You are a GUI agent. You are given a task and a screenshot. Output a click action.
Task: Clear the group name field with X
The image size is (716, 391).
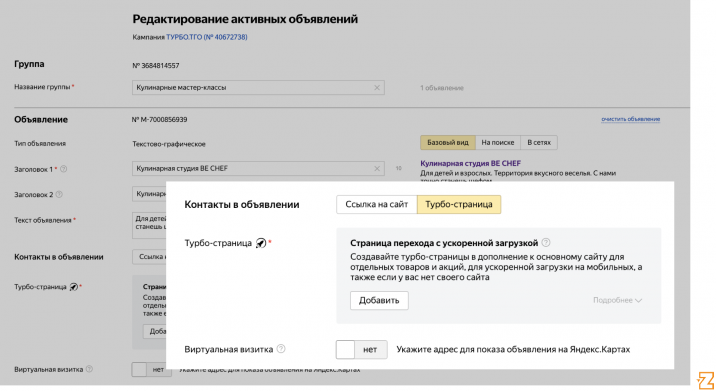click(377, 88)
